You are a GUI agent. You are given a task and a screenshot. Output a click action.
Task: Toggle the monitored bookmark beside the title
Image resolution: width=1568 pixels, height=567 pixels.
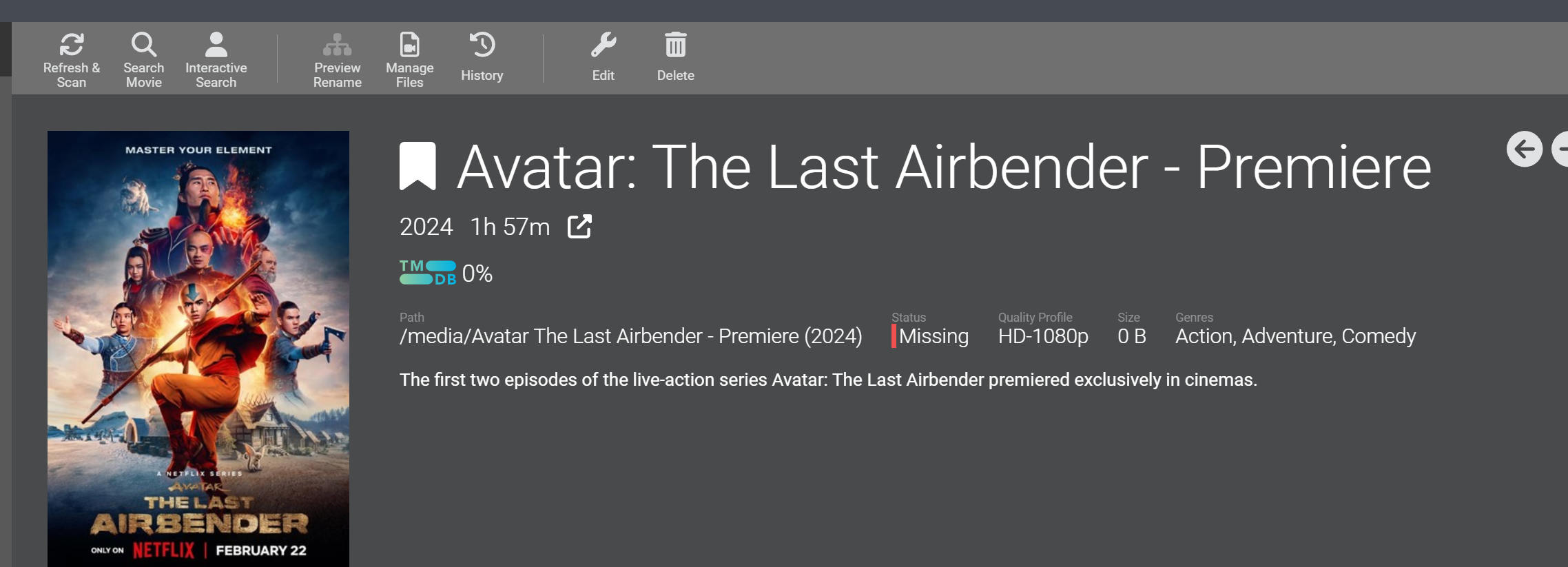coord(417,166)
